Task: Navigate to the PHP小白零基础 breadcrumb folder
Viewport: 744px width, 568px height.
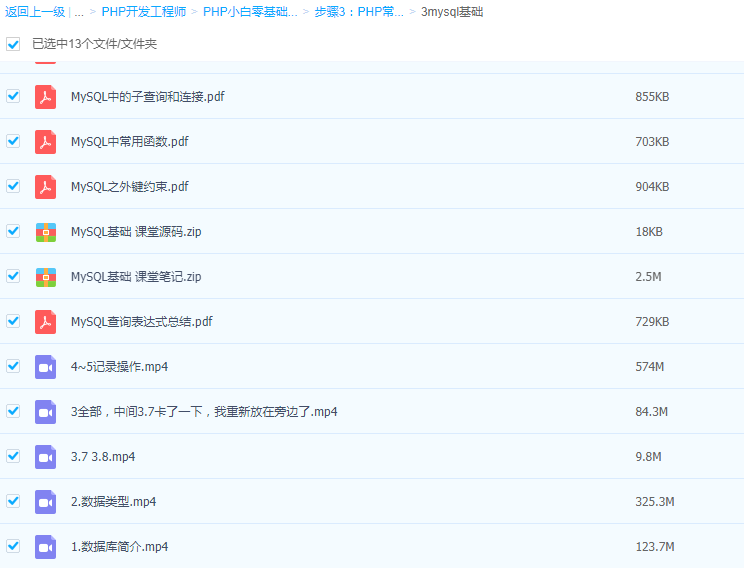Action: [x=250, y=12]
